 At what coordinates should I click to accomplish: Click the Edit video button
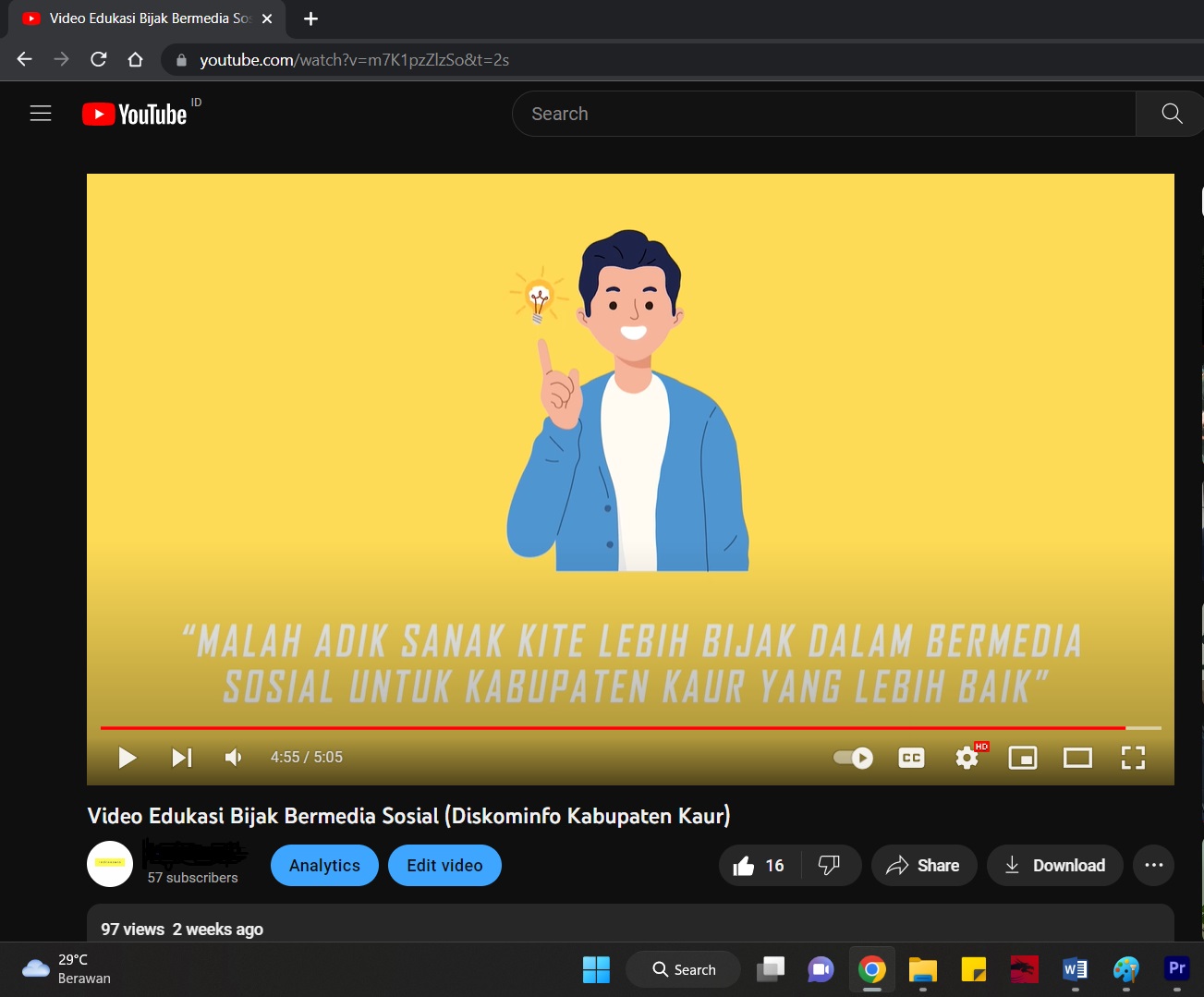(444, 866)
